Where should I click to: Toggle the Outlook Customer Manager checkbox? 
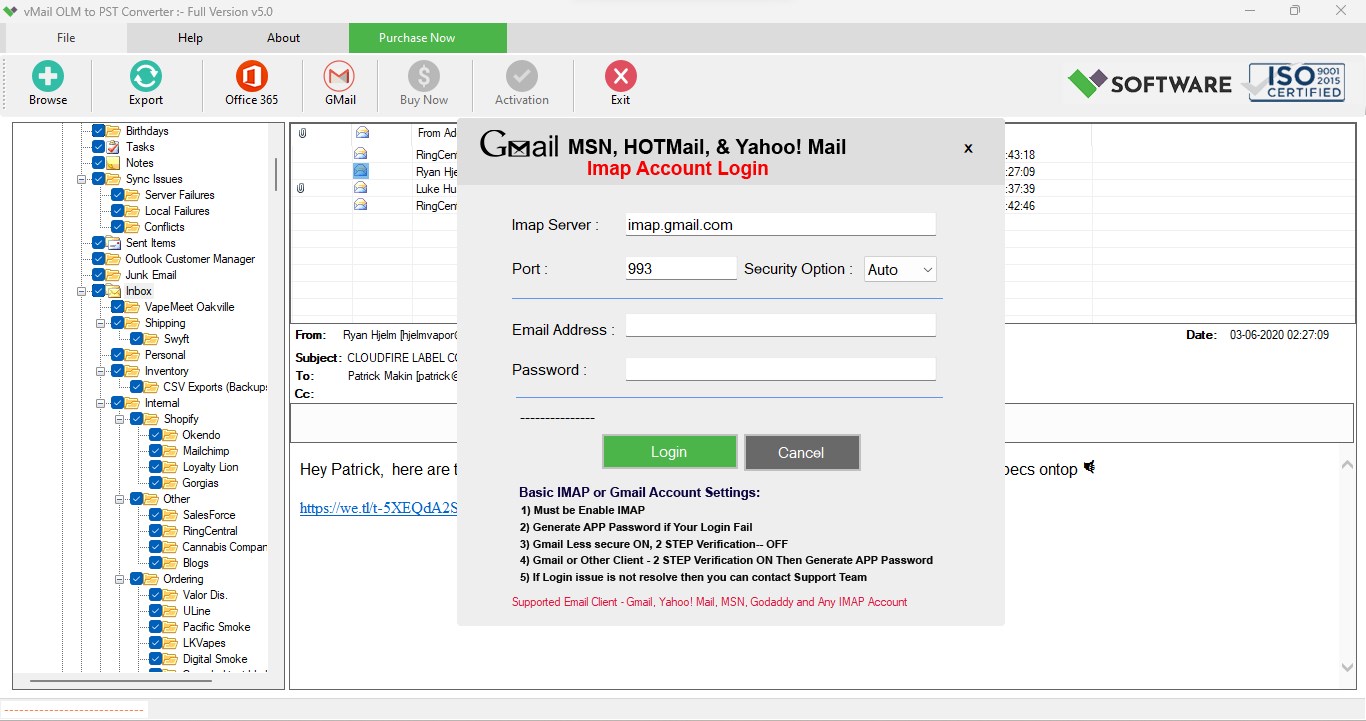(99, 259)
